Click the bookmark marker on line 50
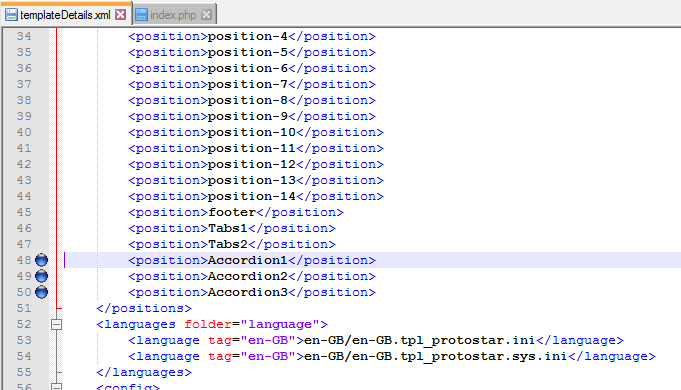Screen dimensions: 681x390 click(x=41, y=292)
